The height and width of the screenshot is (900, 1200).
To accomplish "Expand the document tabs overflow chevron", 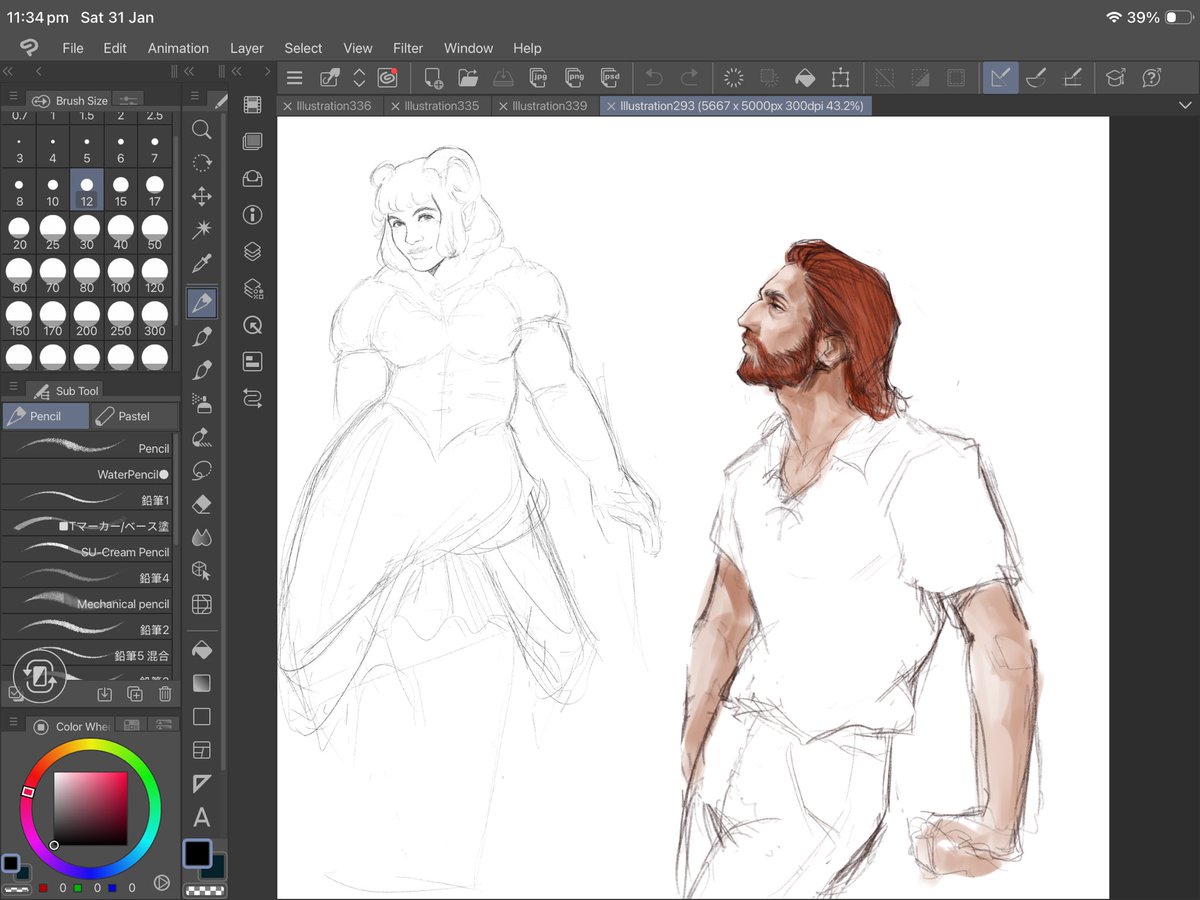I will pyautogui.click(x=1185, y=106).
